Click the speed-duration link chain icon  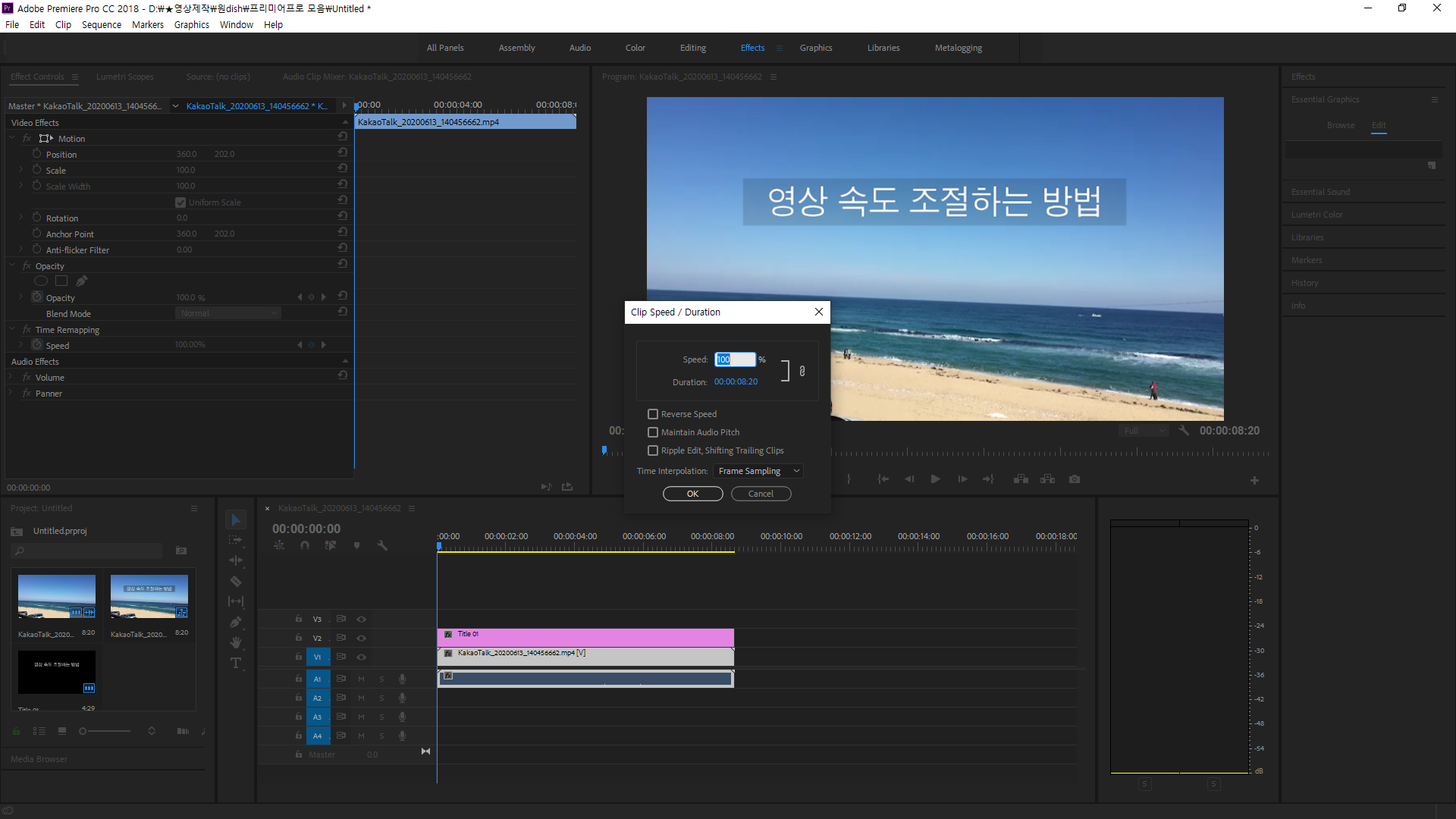(802, 371)
